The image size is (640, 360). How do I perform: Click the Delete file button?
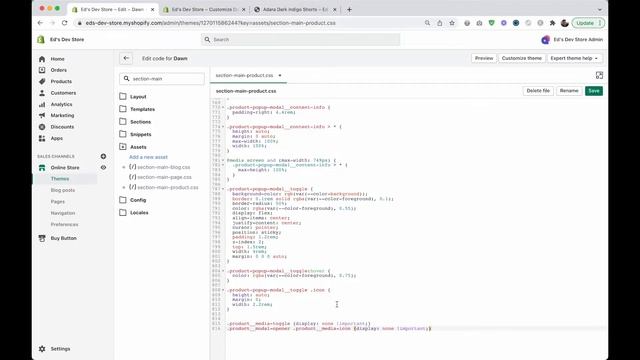coord(538,91)
